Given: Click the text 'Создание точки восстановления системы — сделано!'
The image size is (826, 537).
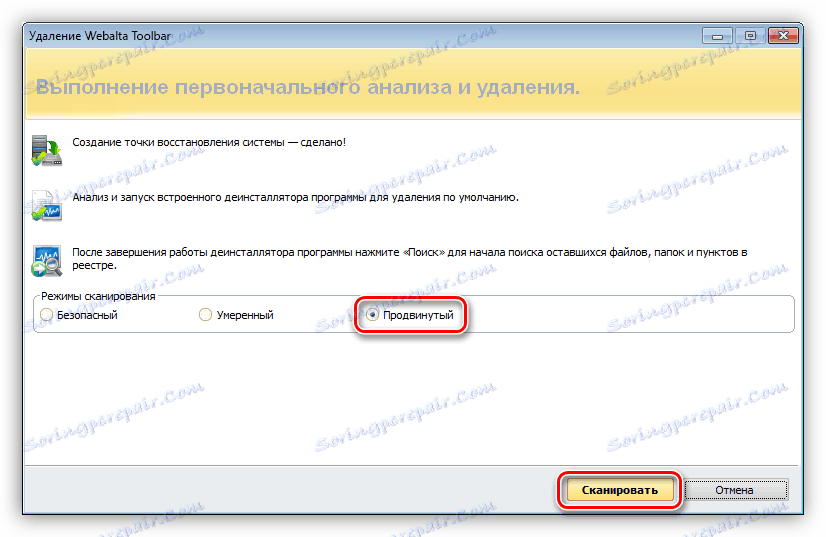Looking at the screenshot, I should [x=209, y=142].
